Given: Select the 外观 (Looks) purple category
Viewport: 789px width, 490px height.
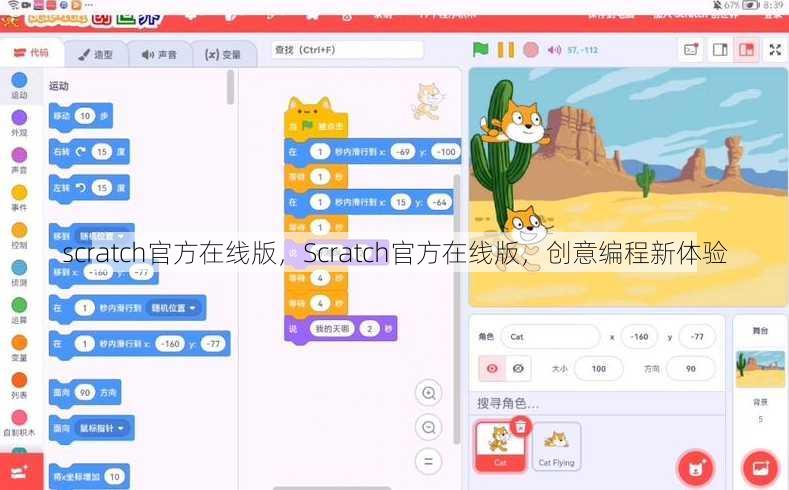Looking at the screenshot, I should pyautogui.click(x=19, y=123).
